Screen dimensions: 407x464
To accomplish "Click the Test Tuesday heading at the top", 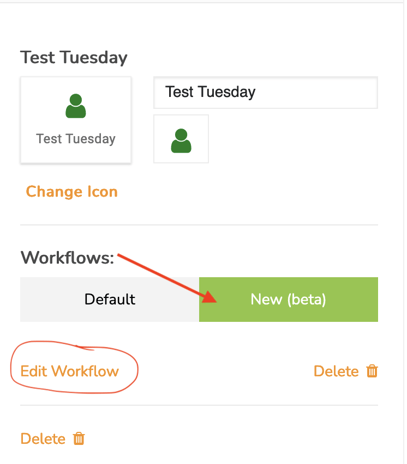I will pyautogui.click(x=74, y=57).
